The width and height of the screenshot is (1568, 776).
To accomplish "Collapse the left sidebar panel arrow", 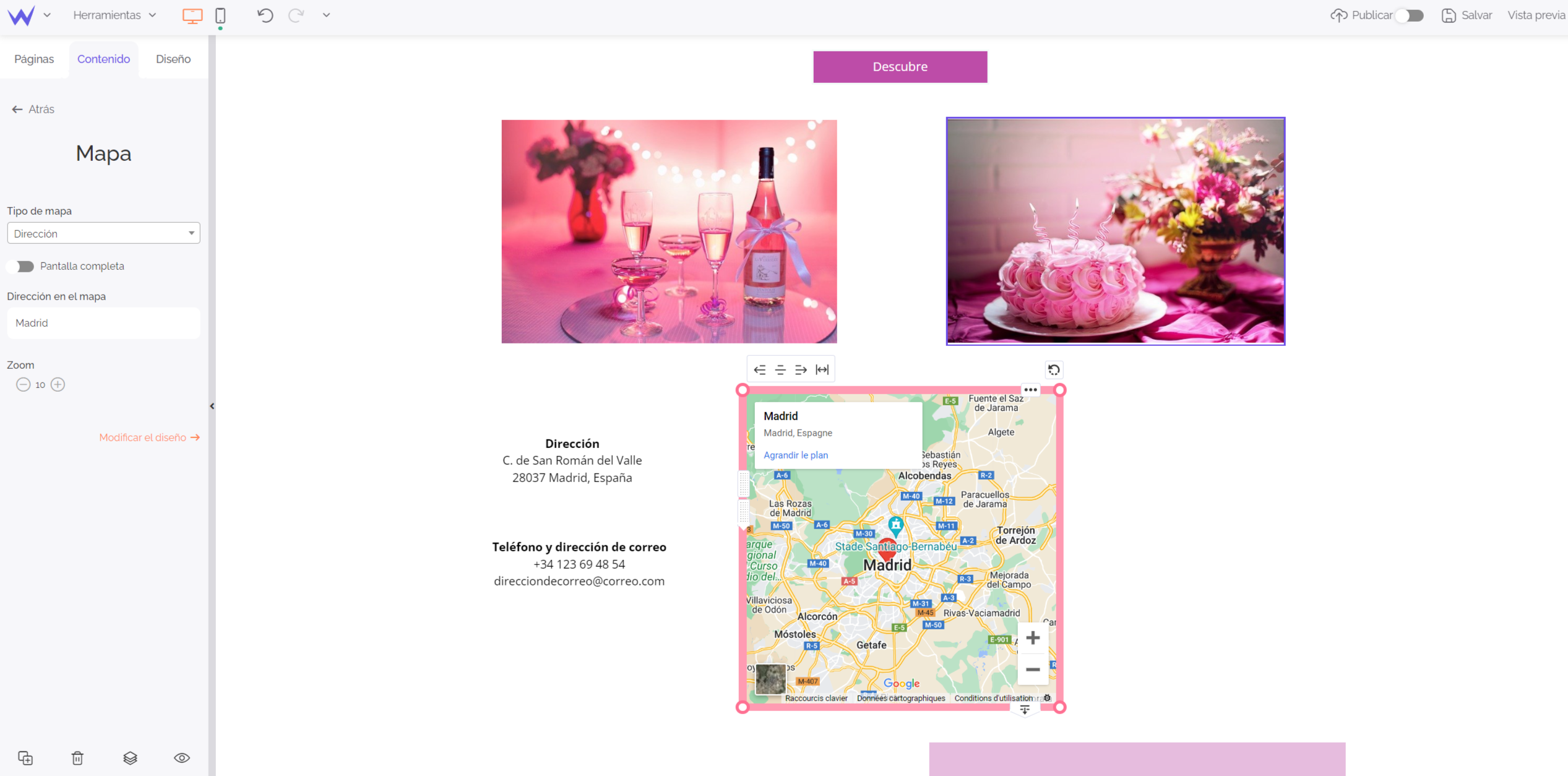I will point(212,406).
